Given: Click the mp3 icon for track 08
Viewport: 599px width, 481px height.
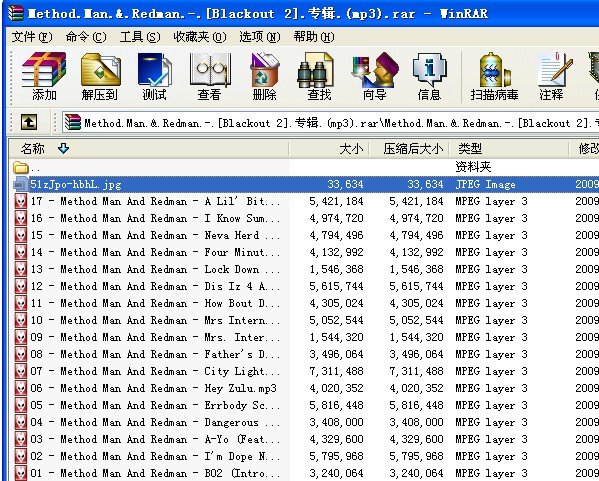Looking at the screenshot, I should [21, 354].
